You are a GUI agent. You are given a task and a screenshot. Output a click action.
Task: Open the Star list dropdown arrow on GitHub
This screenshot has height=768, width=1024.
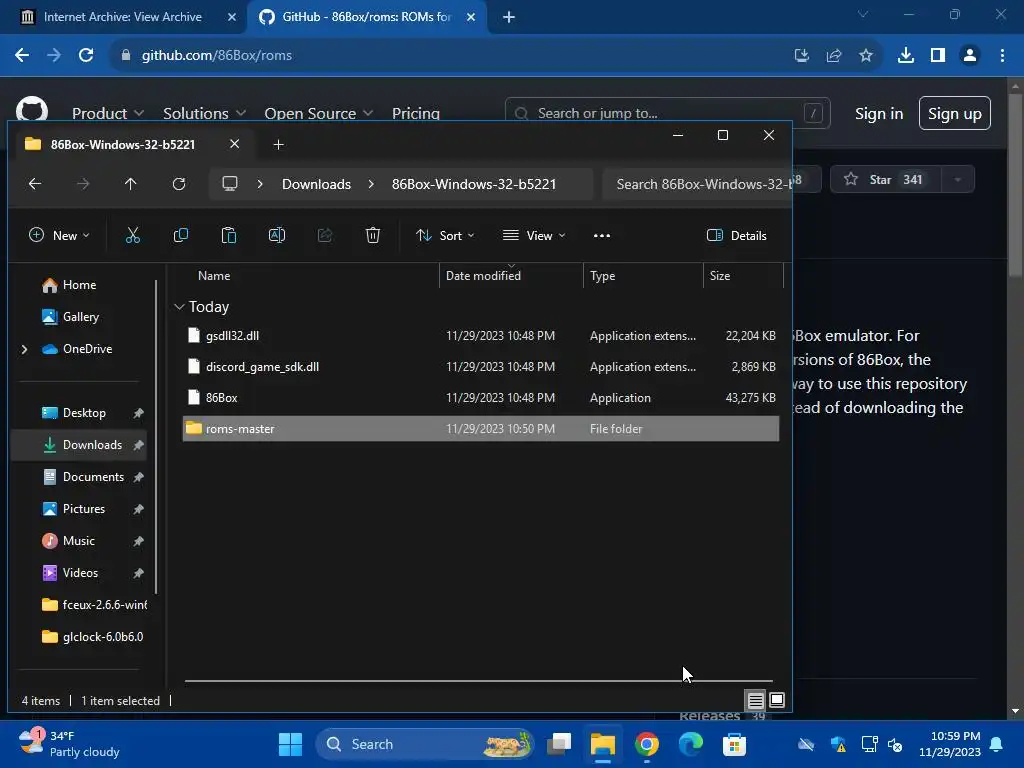(957, 180)
